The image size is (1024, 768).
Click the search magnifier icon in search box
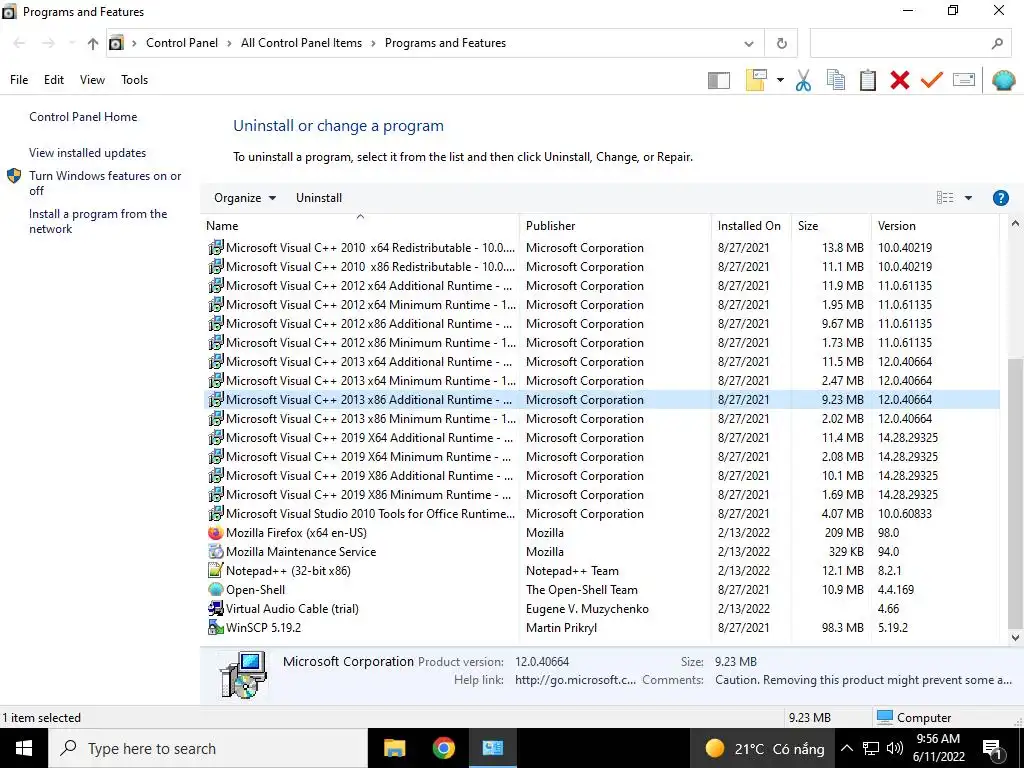coord(997,44)
